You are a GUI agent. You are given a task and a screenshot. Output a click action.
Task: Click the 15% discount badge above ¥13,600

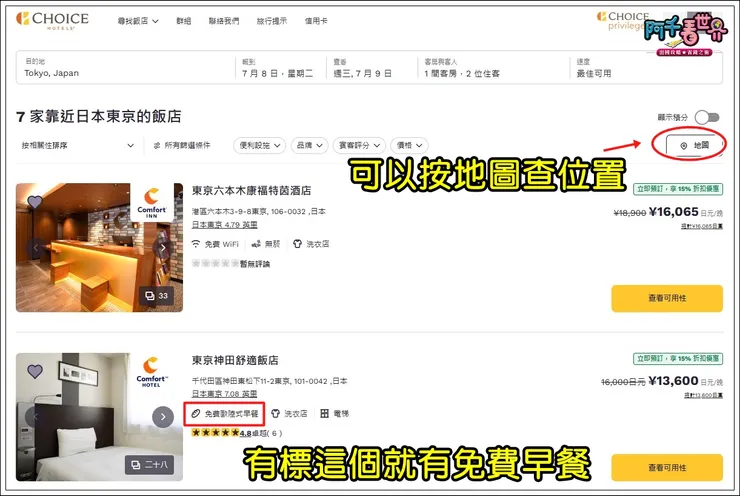(678, 359)
